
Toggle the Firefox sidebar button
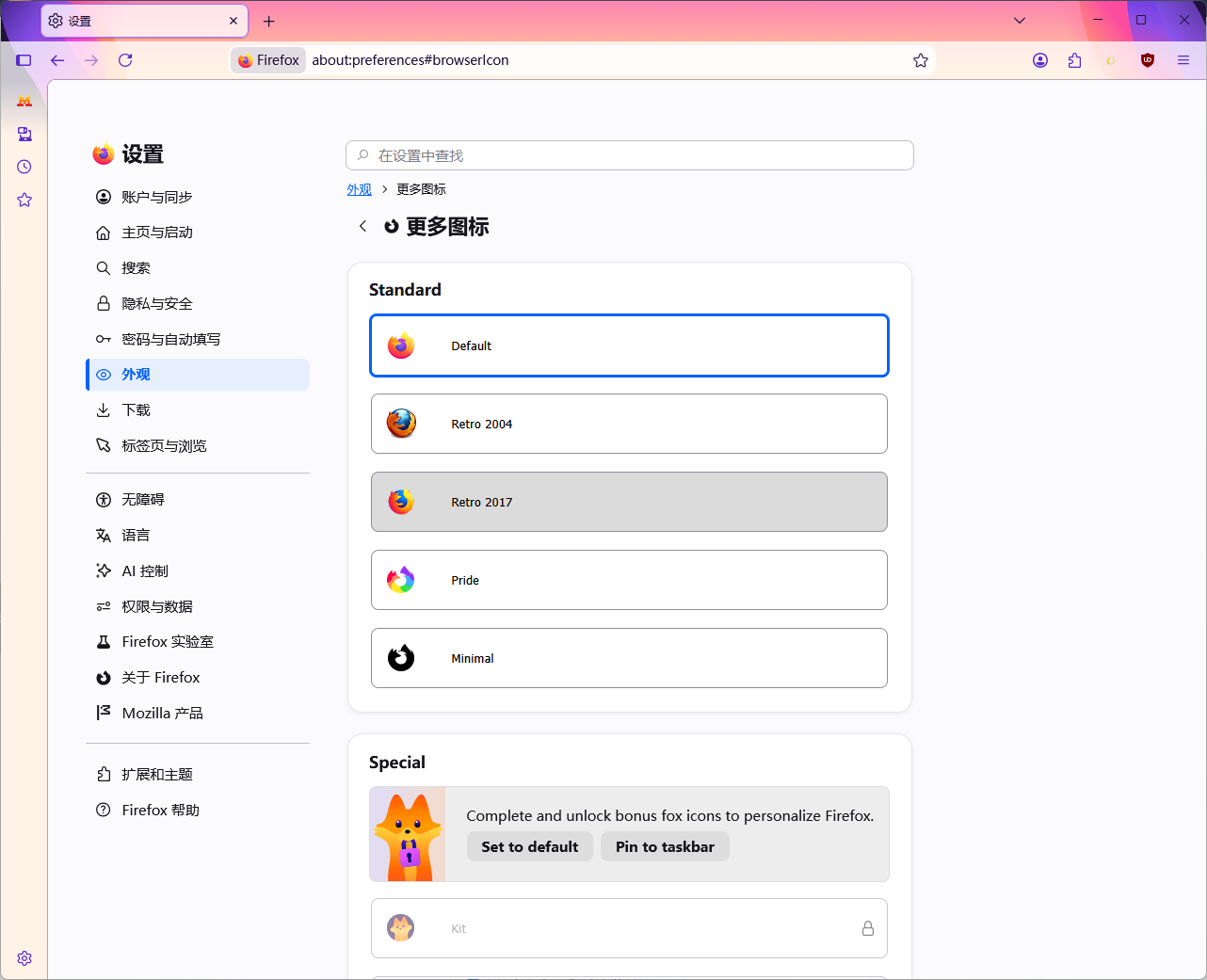pyautogui.click(x=24, y=60)
